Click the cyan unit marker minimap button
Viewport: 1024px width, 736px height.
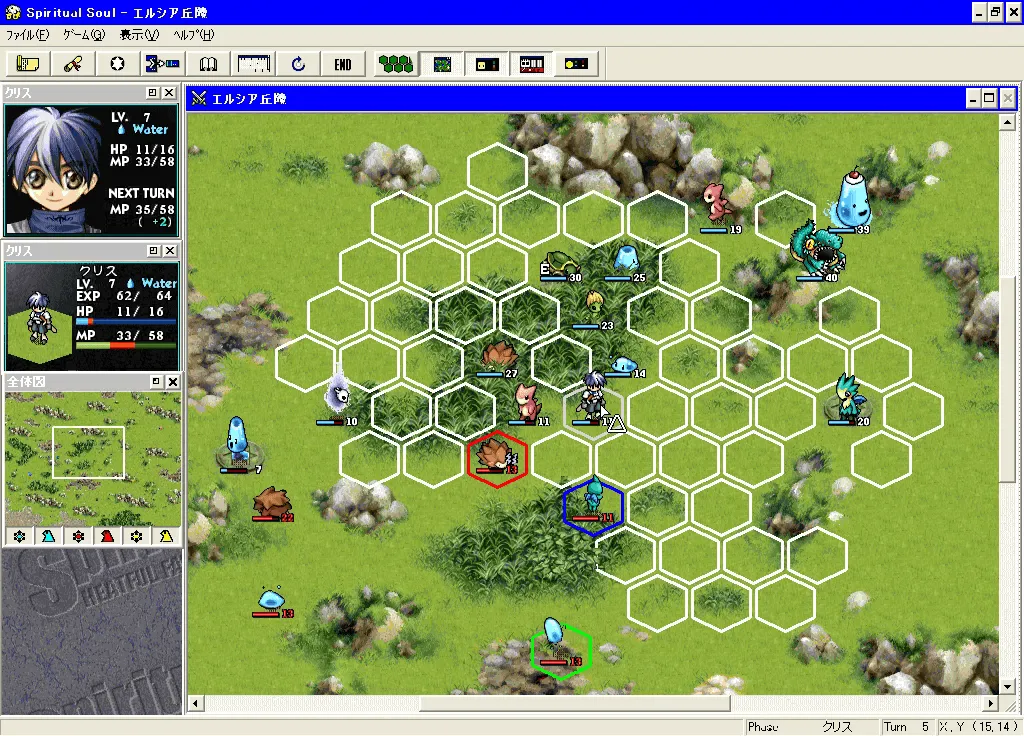pos(48,537)
